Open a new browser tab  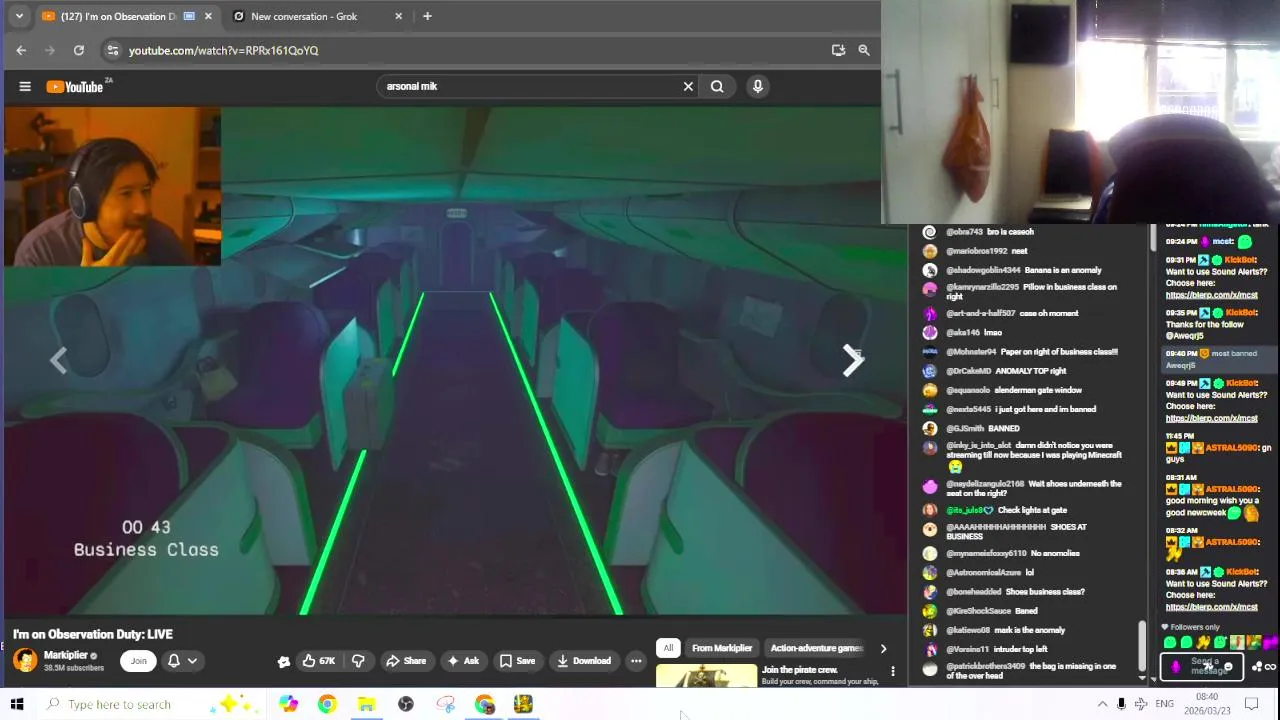[427, 16]
